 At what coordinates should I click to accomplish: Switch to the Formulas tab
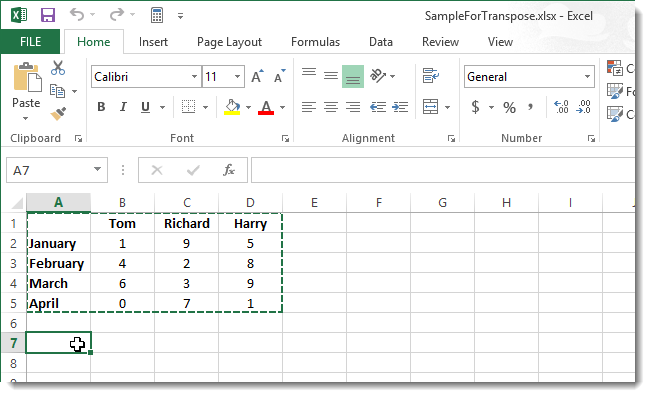[x=315, y=42]
